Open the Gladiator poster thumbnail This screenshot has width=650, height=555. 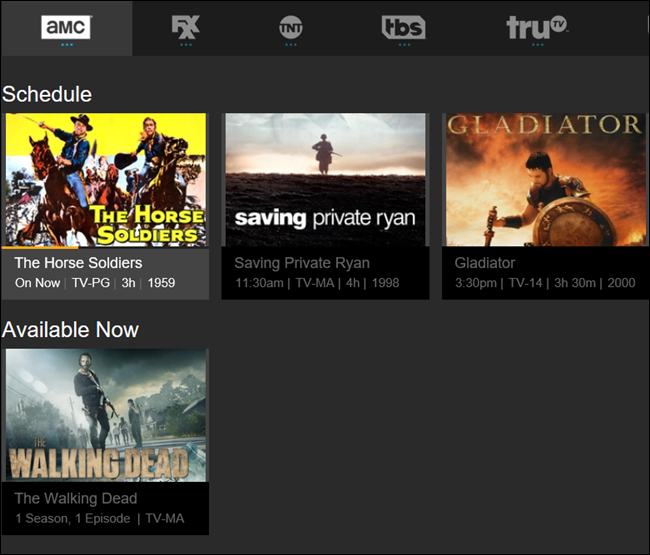[x=546, y=179]
